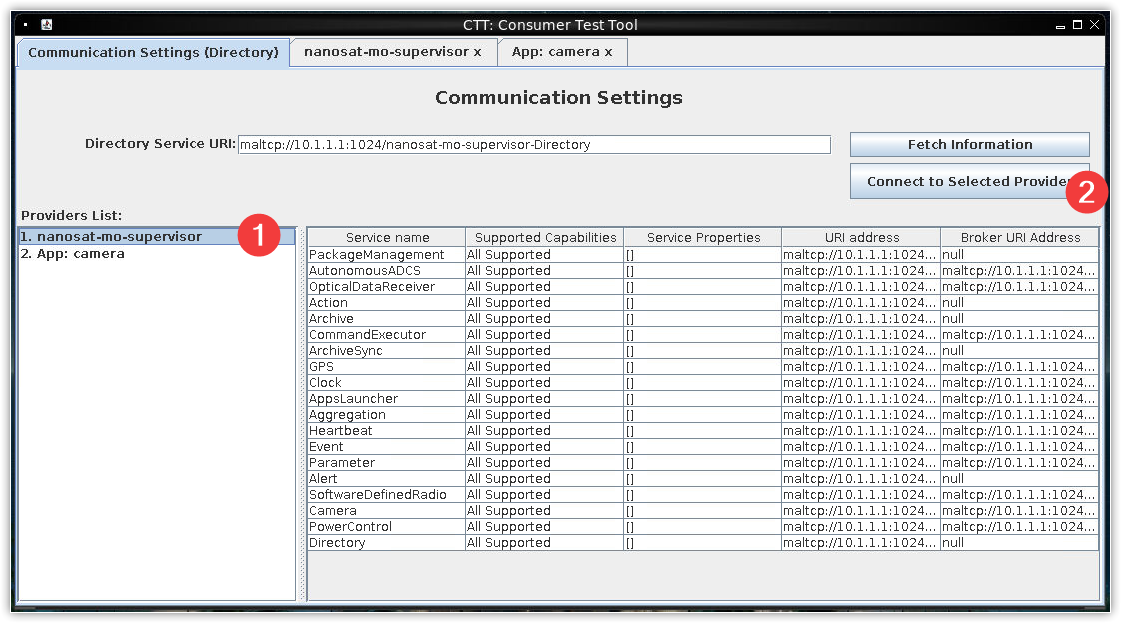1121x623 pixels.
Task: Click the Broker URI Address column header
Action: (x=1019, y=238)
